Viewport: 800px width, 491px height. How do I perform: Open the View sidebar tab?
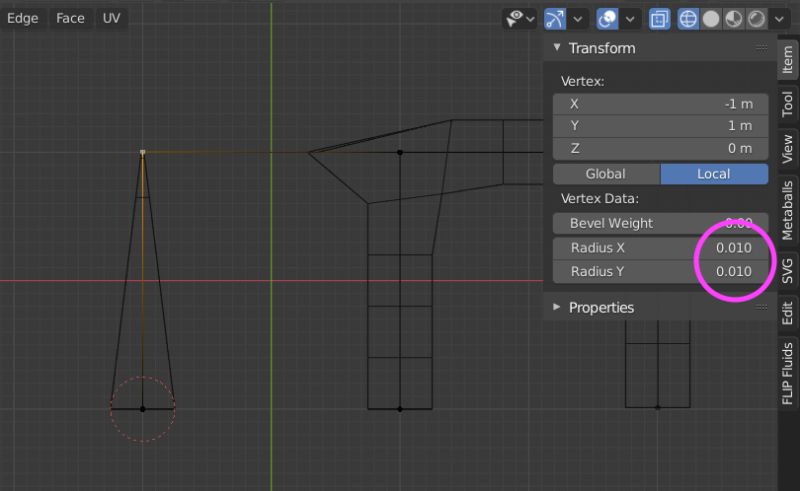(788, 149)
